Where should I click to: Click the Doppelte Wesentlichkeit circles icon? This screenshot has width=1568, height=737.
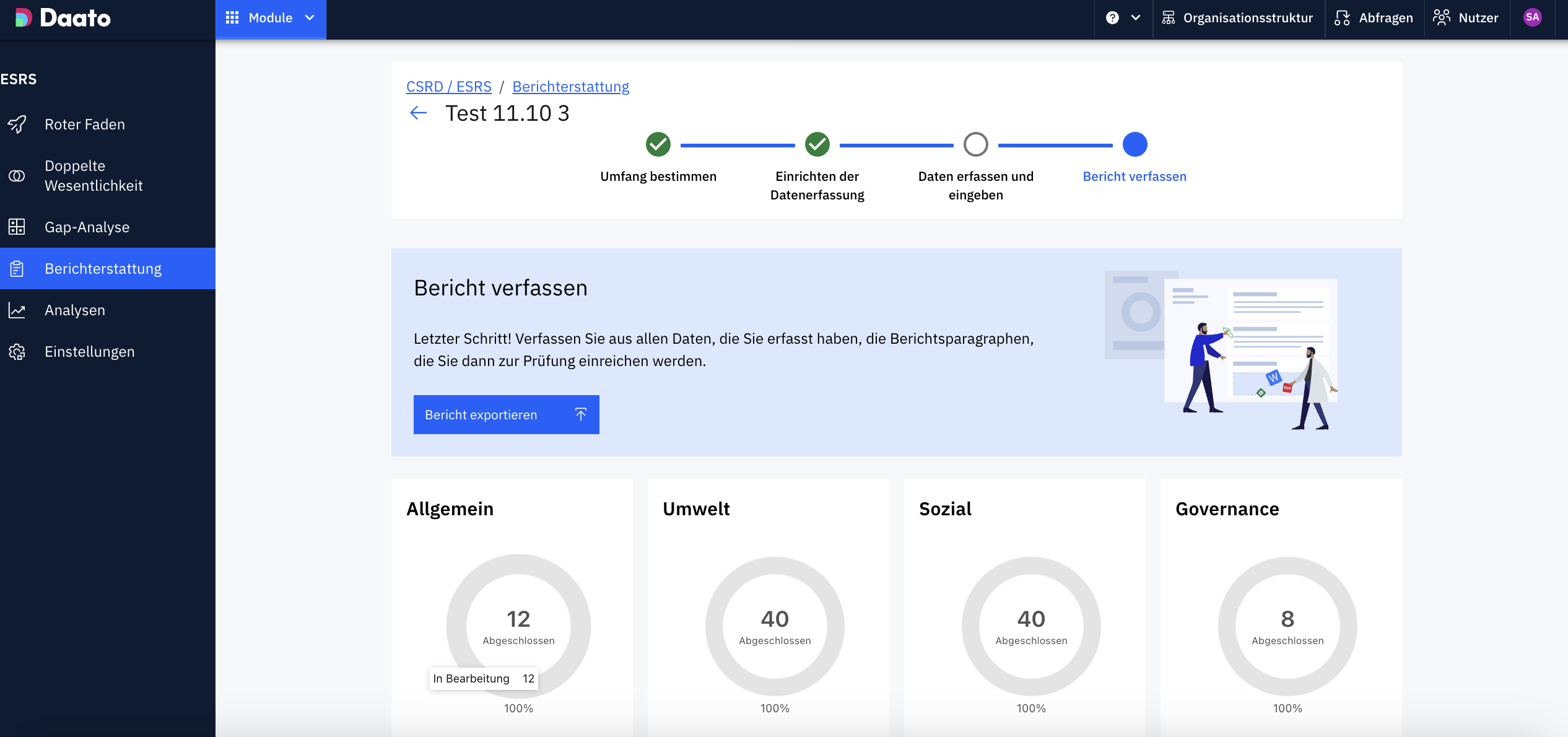17,176
